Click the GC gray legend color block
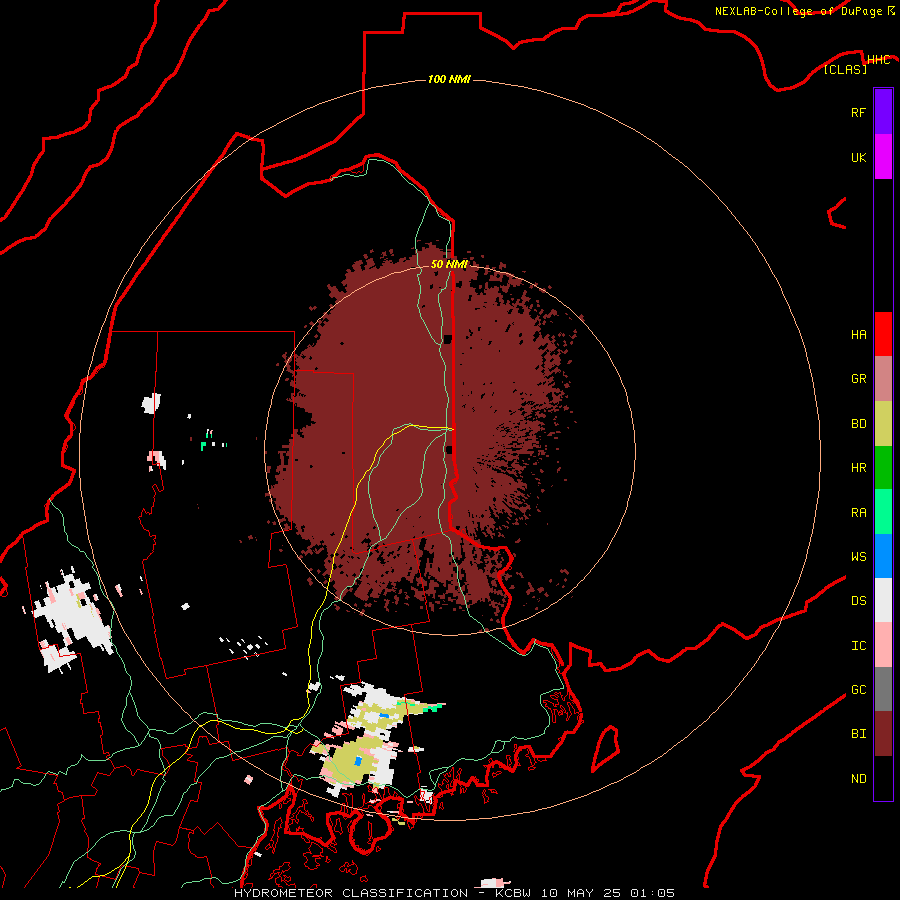This screenshot has height=900, width=900. (883, 689)
